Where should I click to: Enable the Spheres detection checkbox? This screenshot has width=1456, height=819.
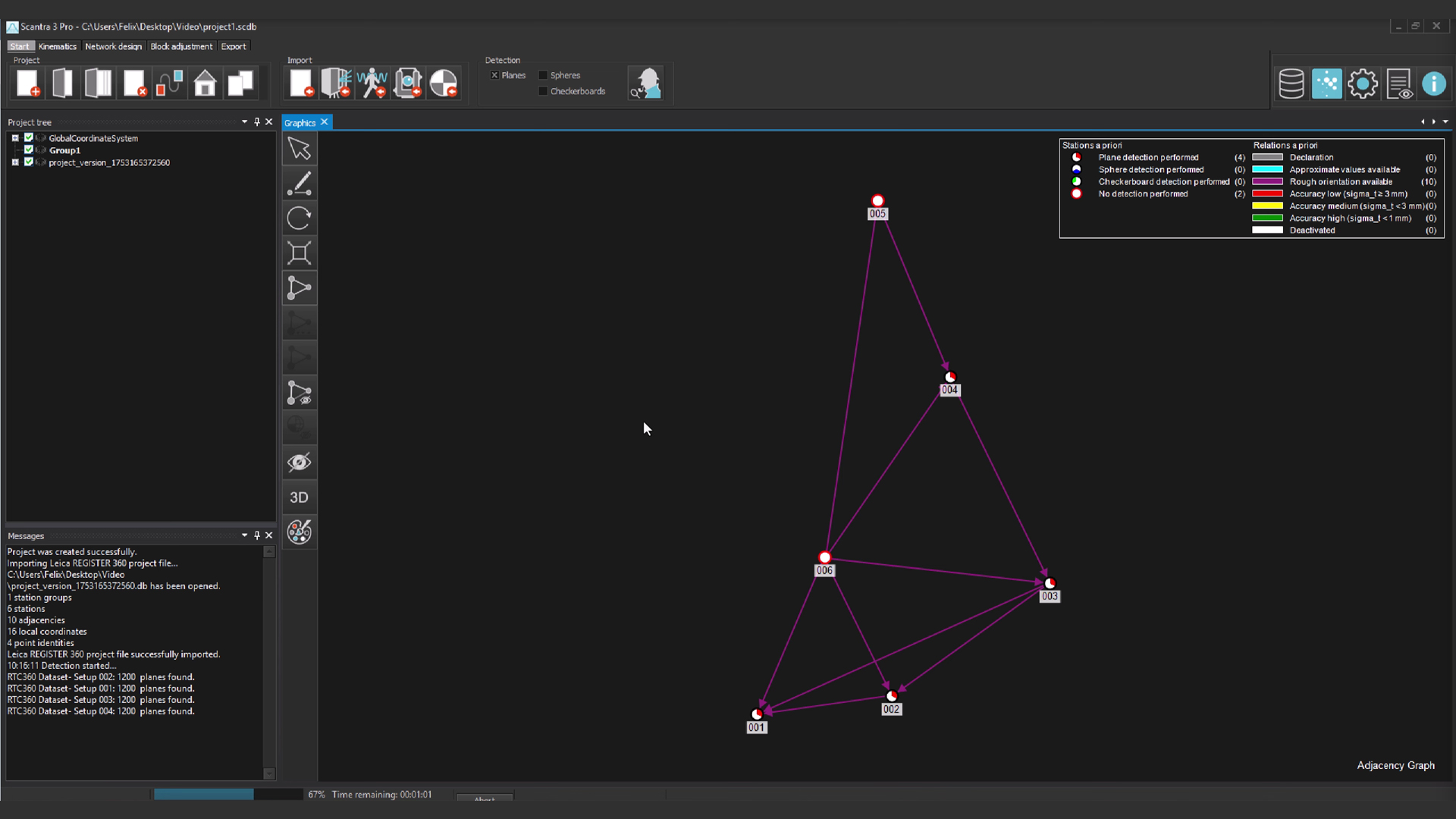click(543, 75)
